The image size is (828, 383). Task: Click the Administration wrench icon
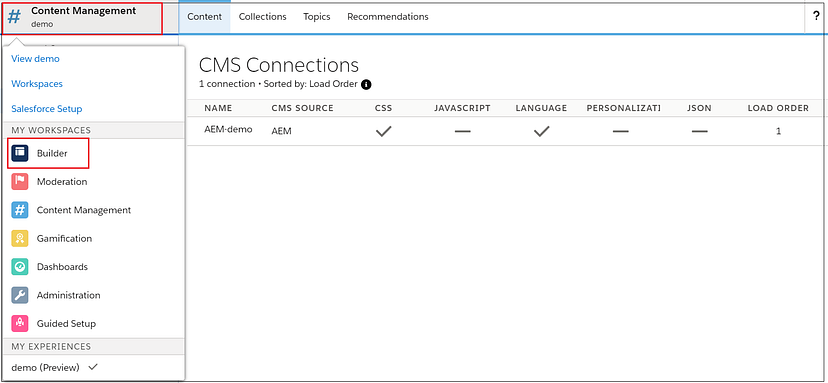tap(20, 295)
